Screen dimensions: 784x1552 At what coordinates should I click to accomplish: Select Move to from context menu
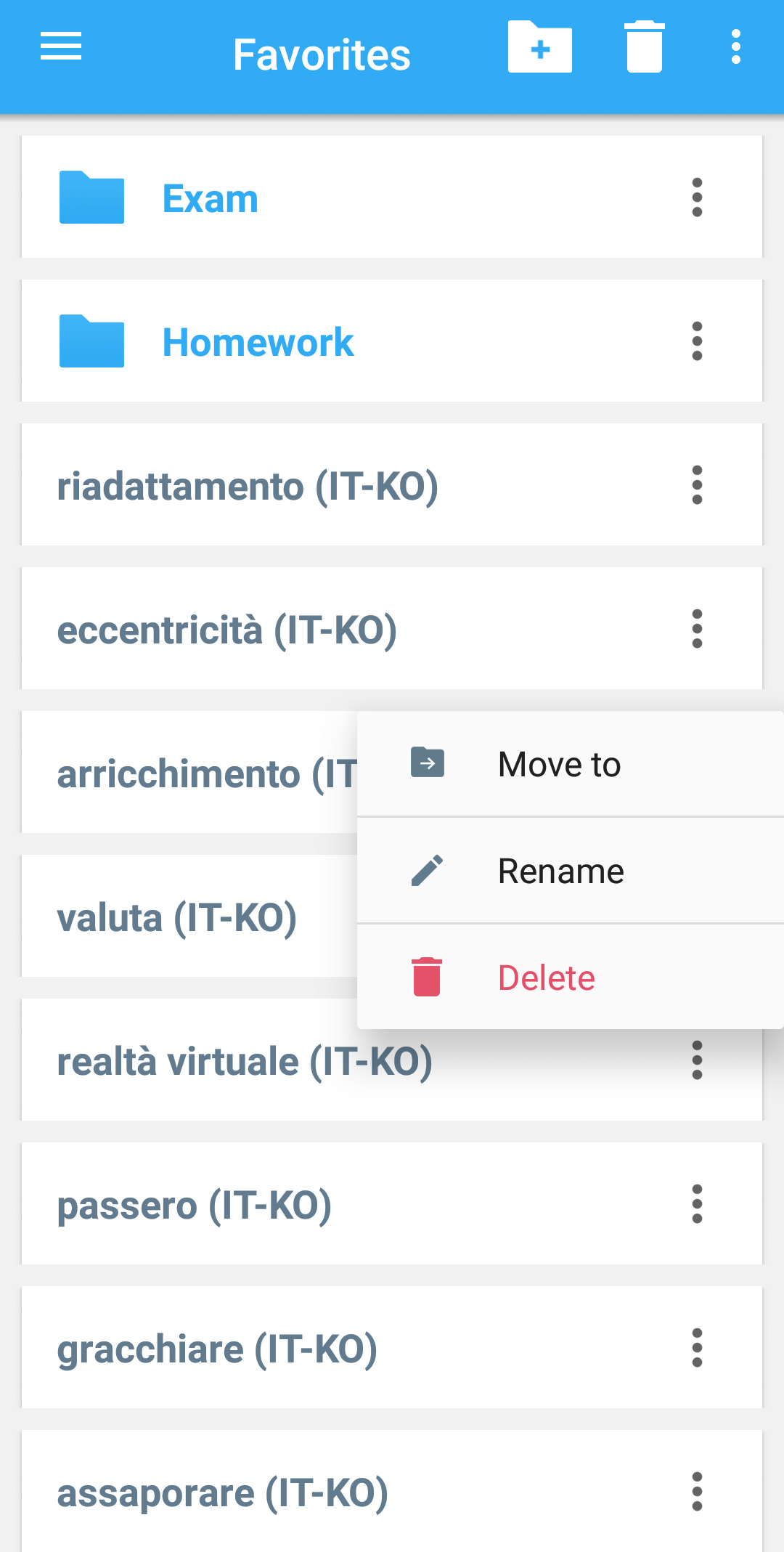(x=559, y=764)
